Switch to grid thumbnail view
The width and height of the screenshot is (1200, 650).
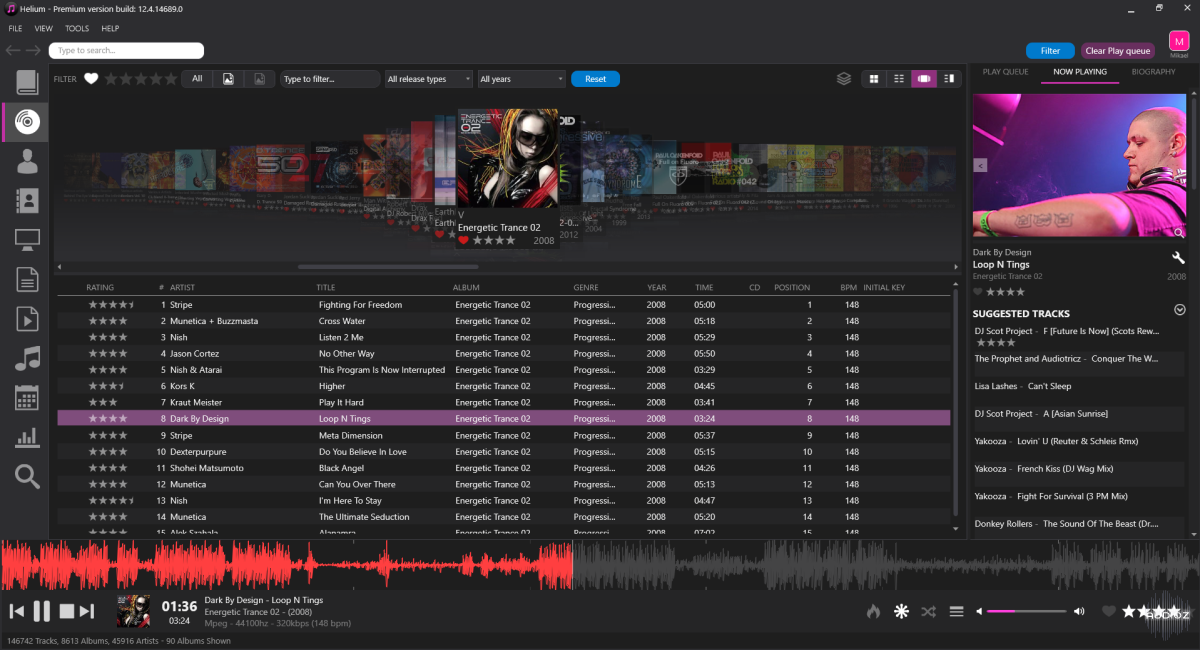[x=874, y=79]
